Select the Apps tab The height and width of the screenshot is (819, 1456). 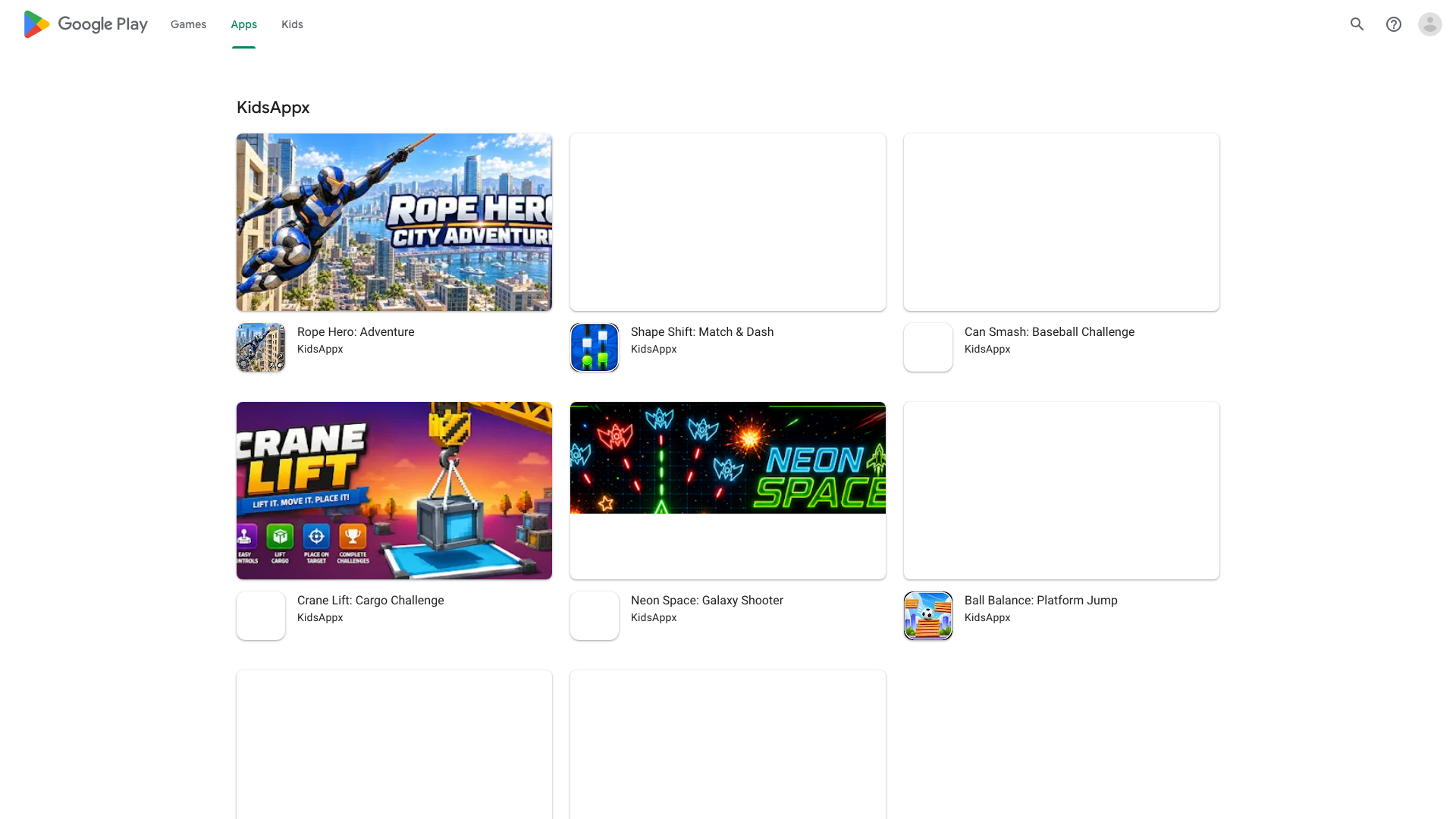point(244,24)
